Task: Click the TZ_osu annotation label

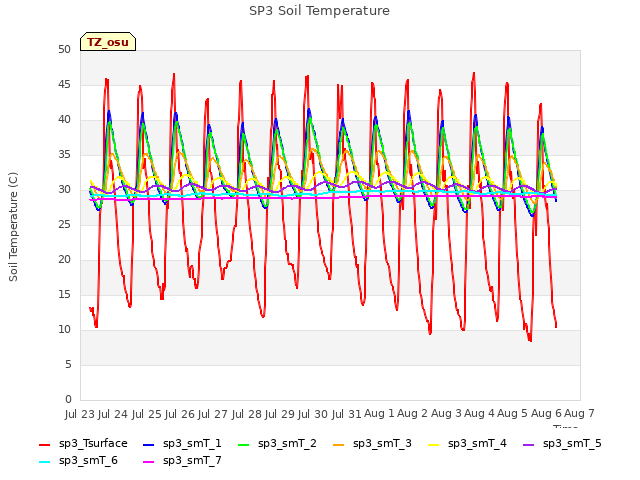Action: (108, 42)
